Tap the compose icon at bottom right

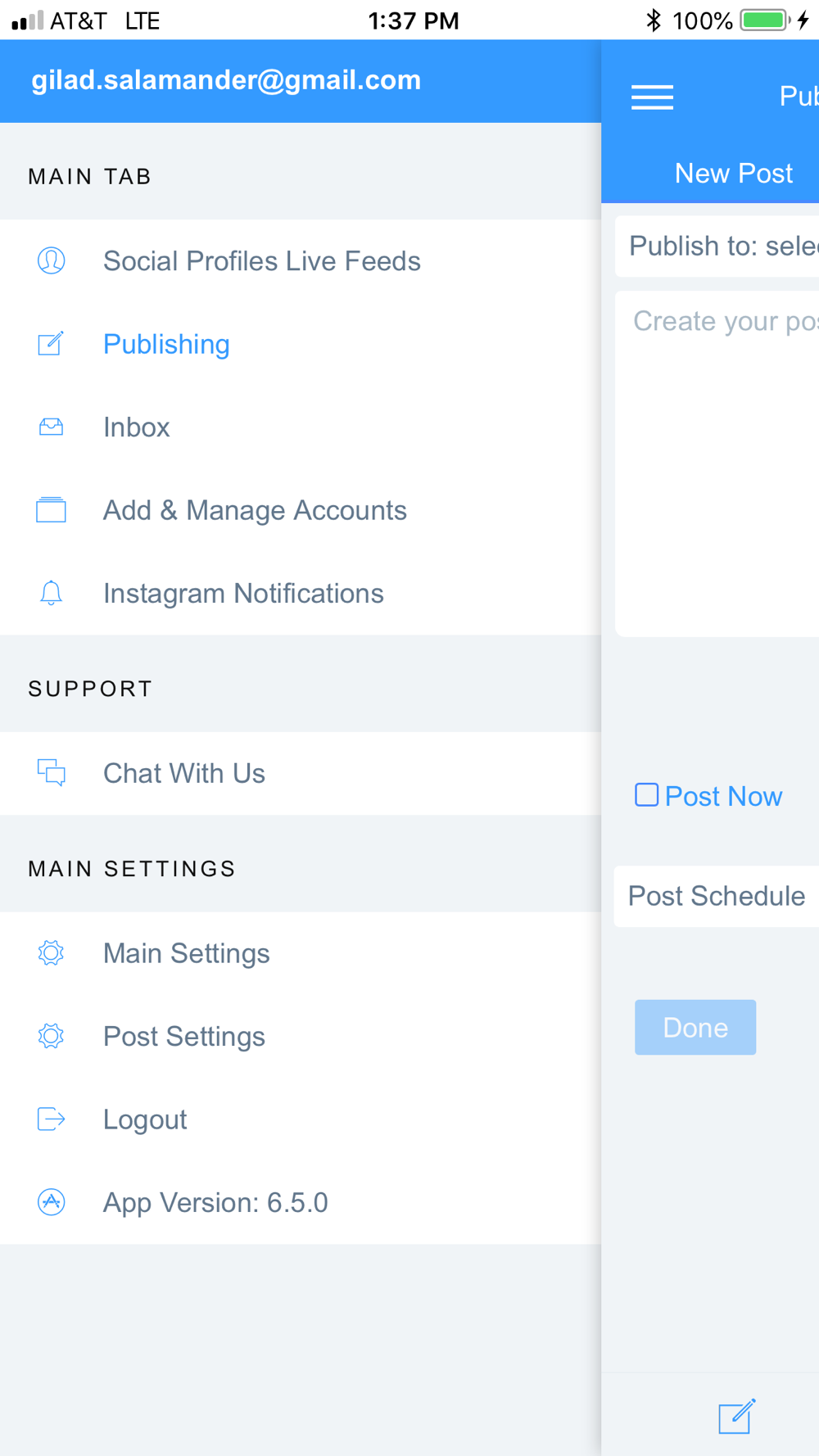[x=736, y=1417]
